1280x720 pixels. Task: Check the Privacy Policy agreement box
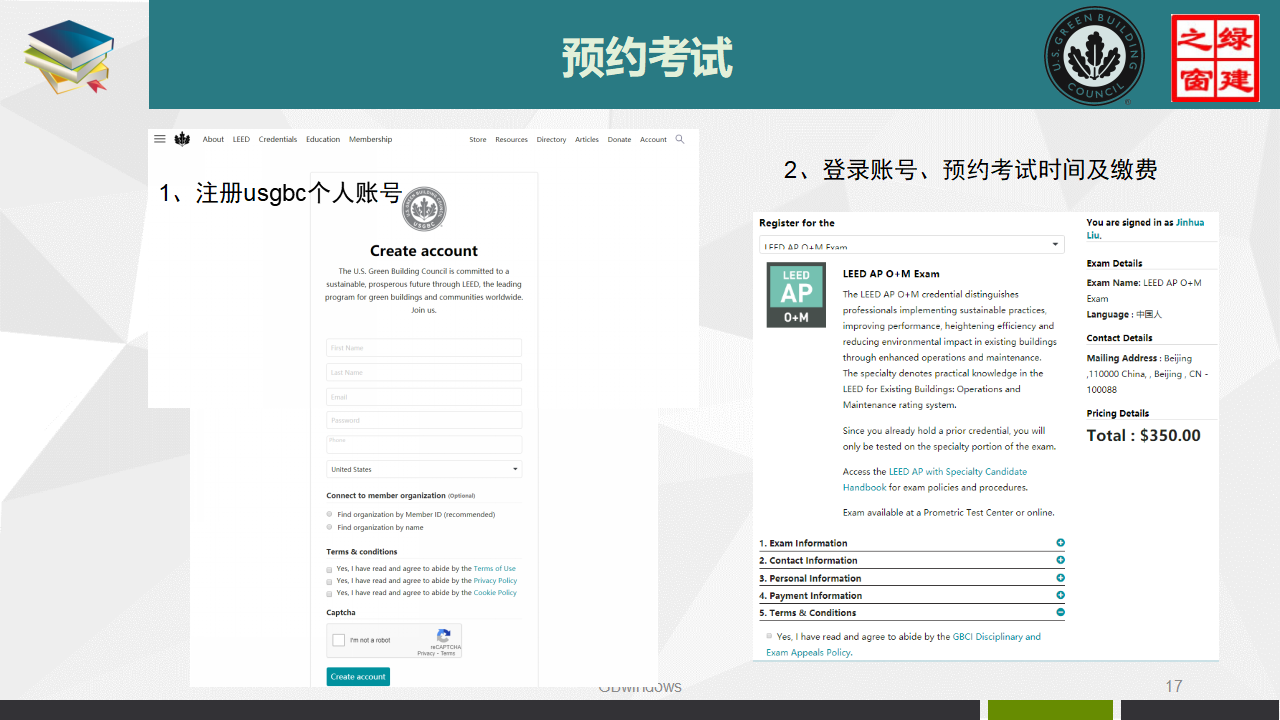click(329, 581)
